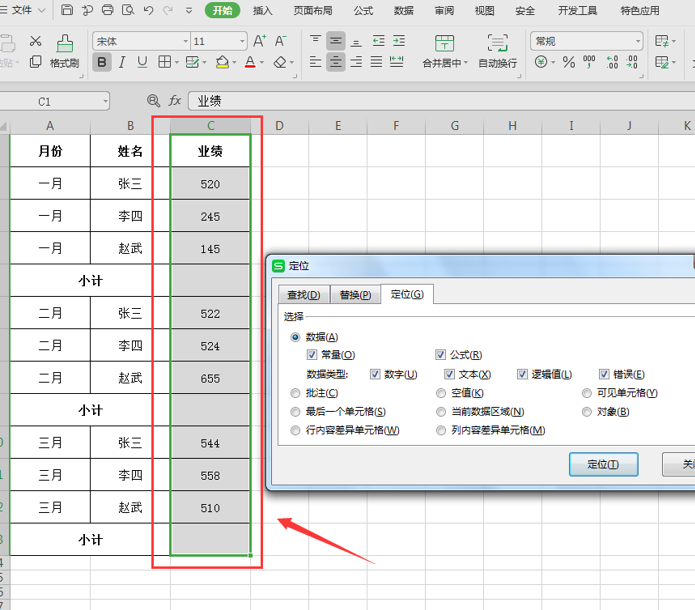Switch to the 查找(D) dialog tab
Image resolution: width=695 pixels, height=610 pixels.
304,294
